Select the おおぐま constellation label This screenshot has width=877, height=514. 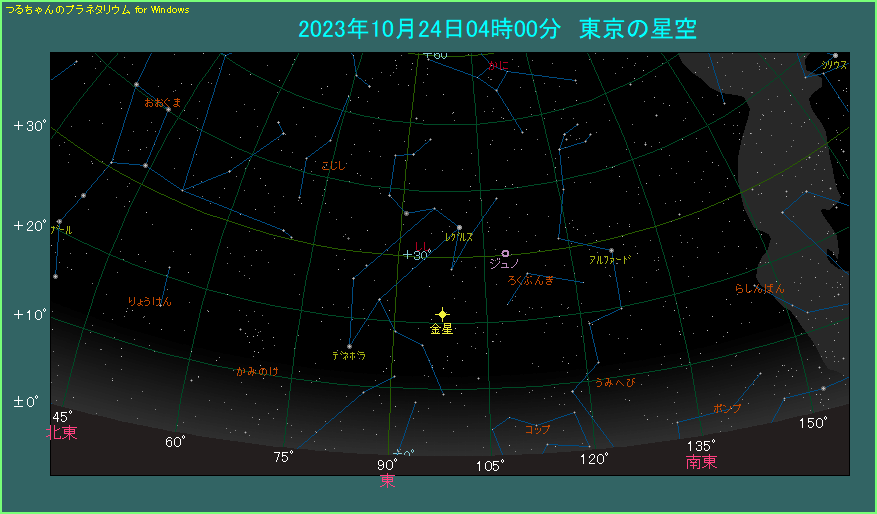pyautogui.click(x=162, y=102)
